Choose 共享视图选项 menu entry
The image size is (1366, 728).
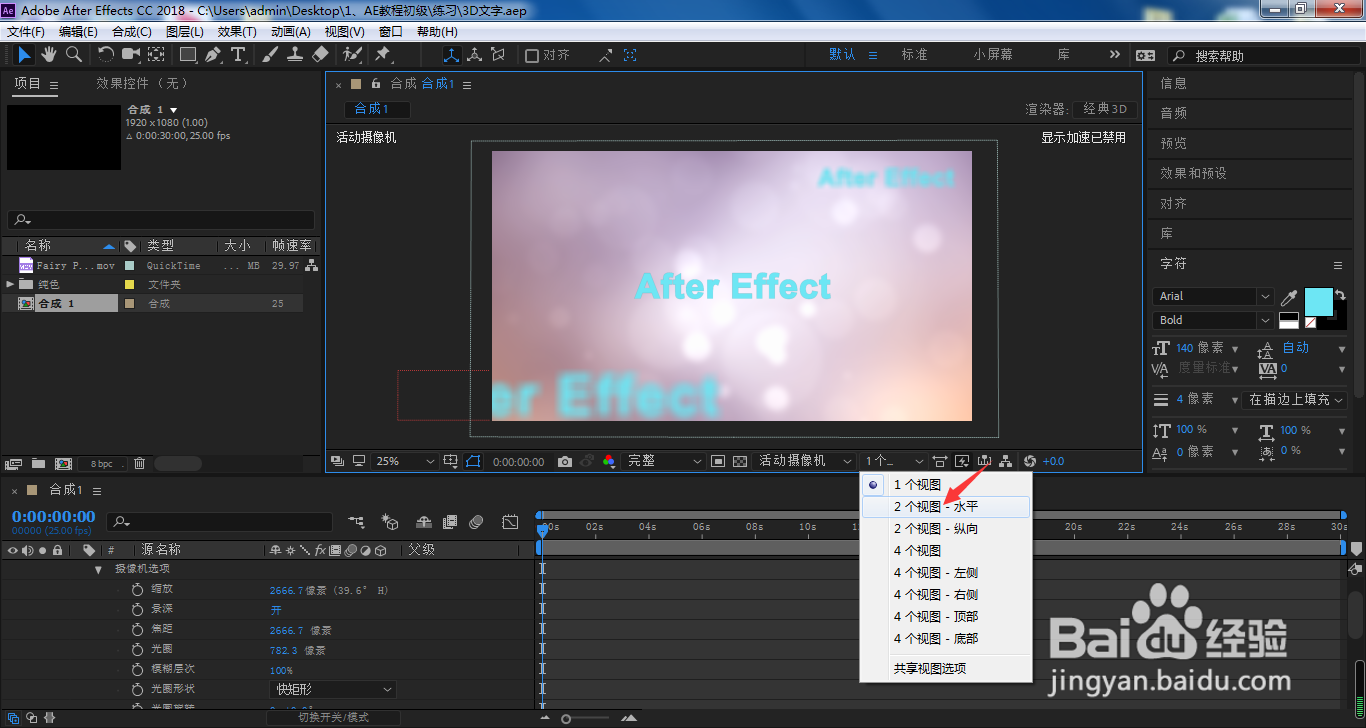947,668
